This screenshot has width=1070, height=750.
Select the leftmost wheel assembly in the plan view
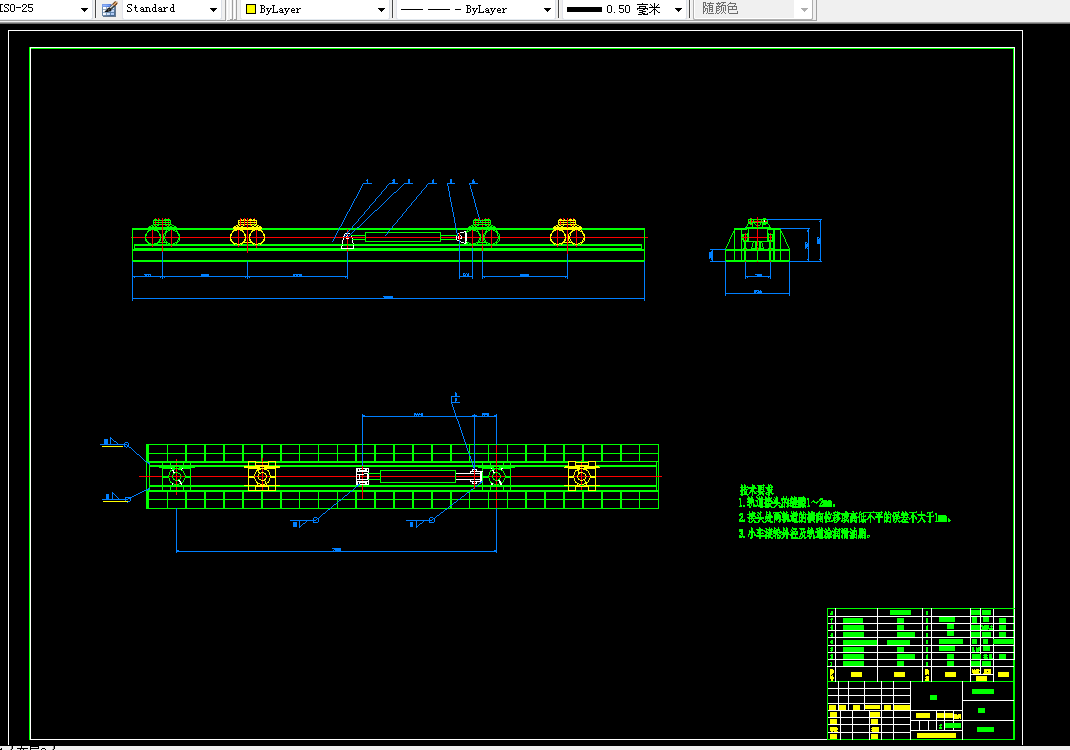pyautogui.click(x=176, y=476)
